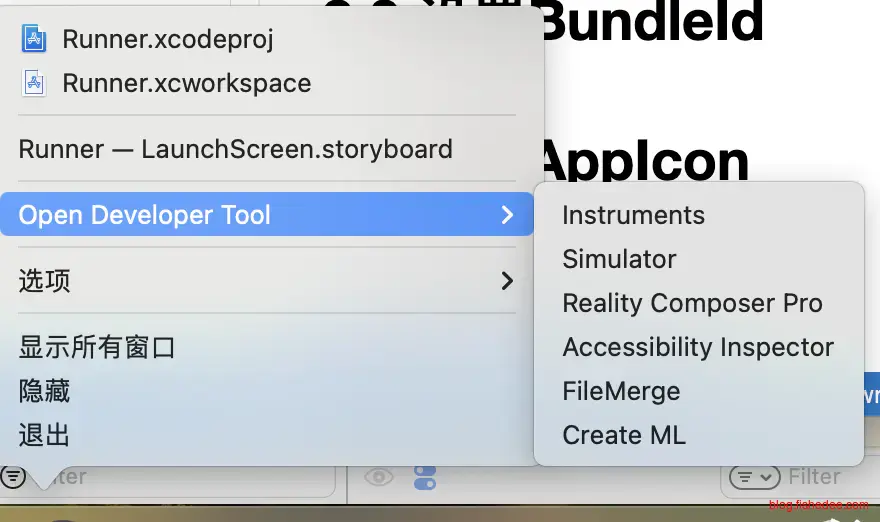Click the Runner.xcworkspace file icon
Screen dimensions: 880x522
click(x=35, y=83)
